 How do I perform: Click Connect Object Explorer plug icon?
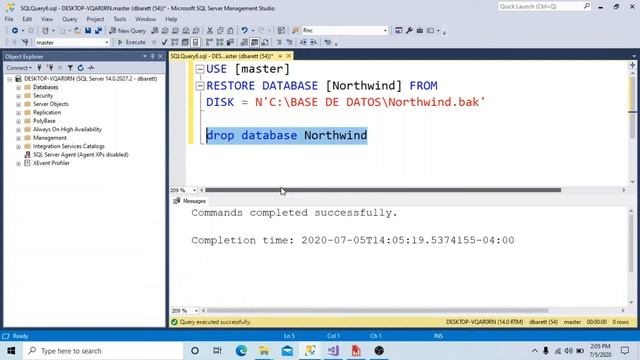click(40, 68)
